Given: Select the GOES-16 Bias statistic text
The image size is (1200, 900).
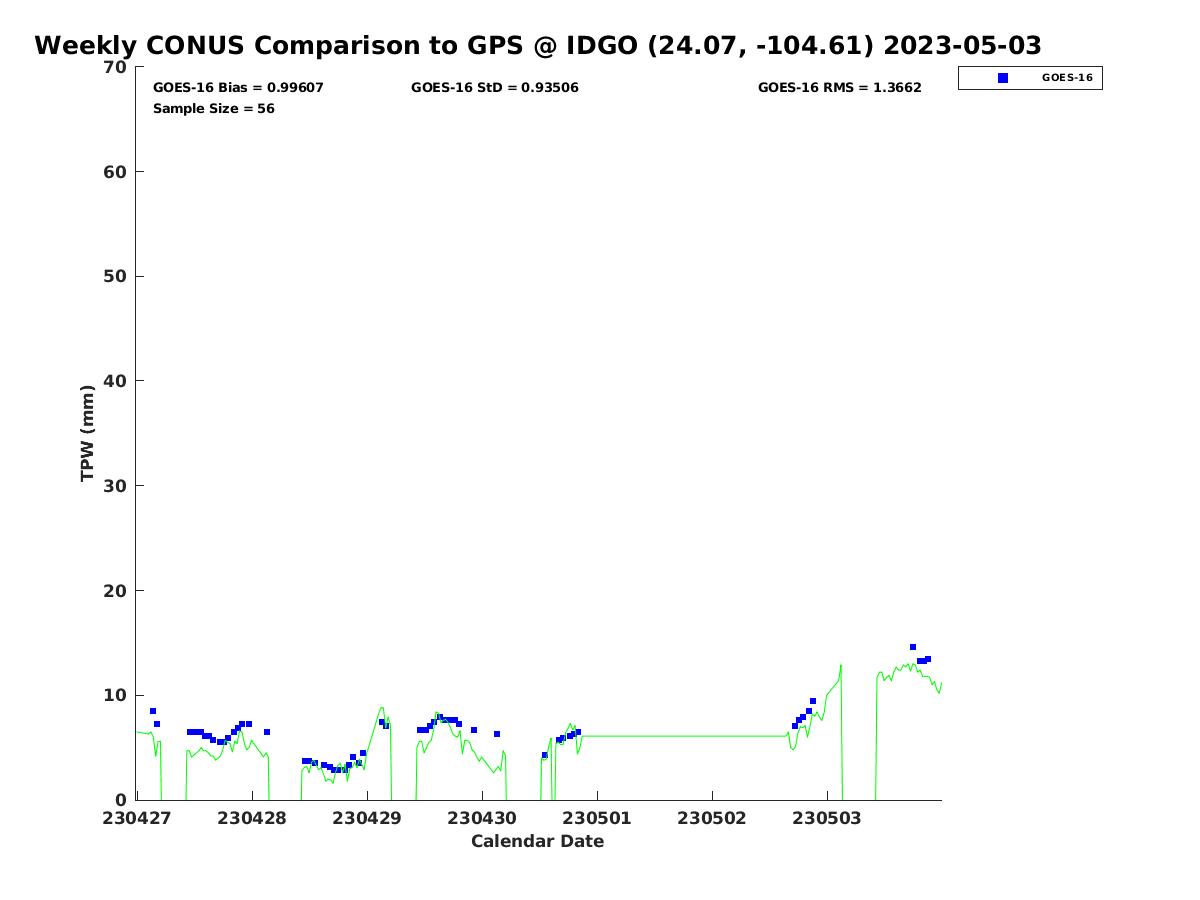Looking at the screenshot, I should point(238,88).
